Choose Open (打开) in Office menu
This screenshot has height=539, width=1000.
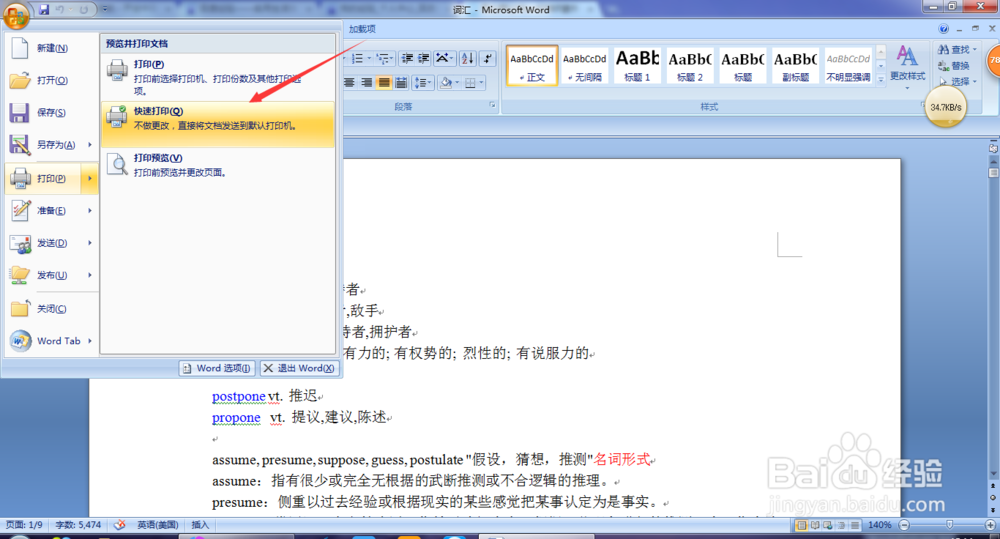click(50, 80)
